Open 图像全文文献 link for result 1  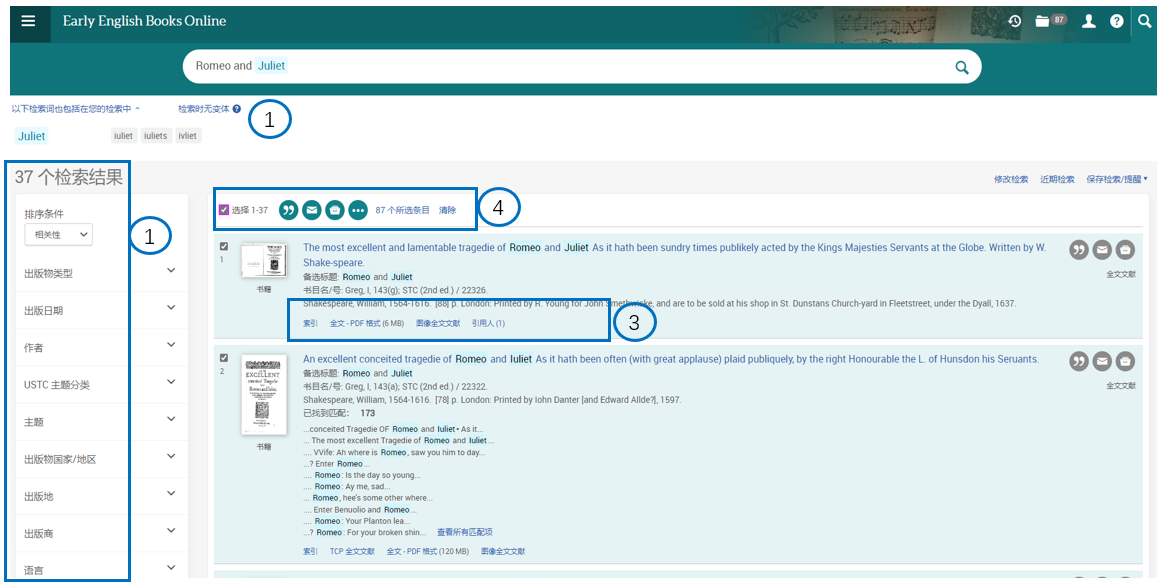coord(438,323)
